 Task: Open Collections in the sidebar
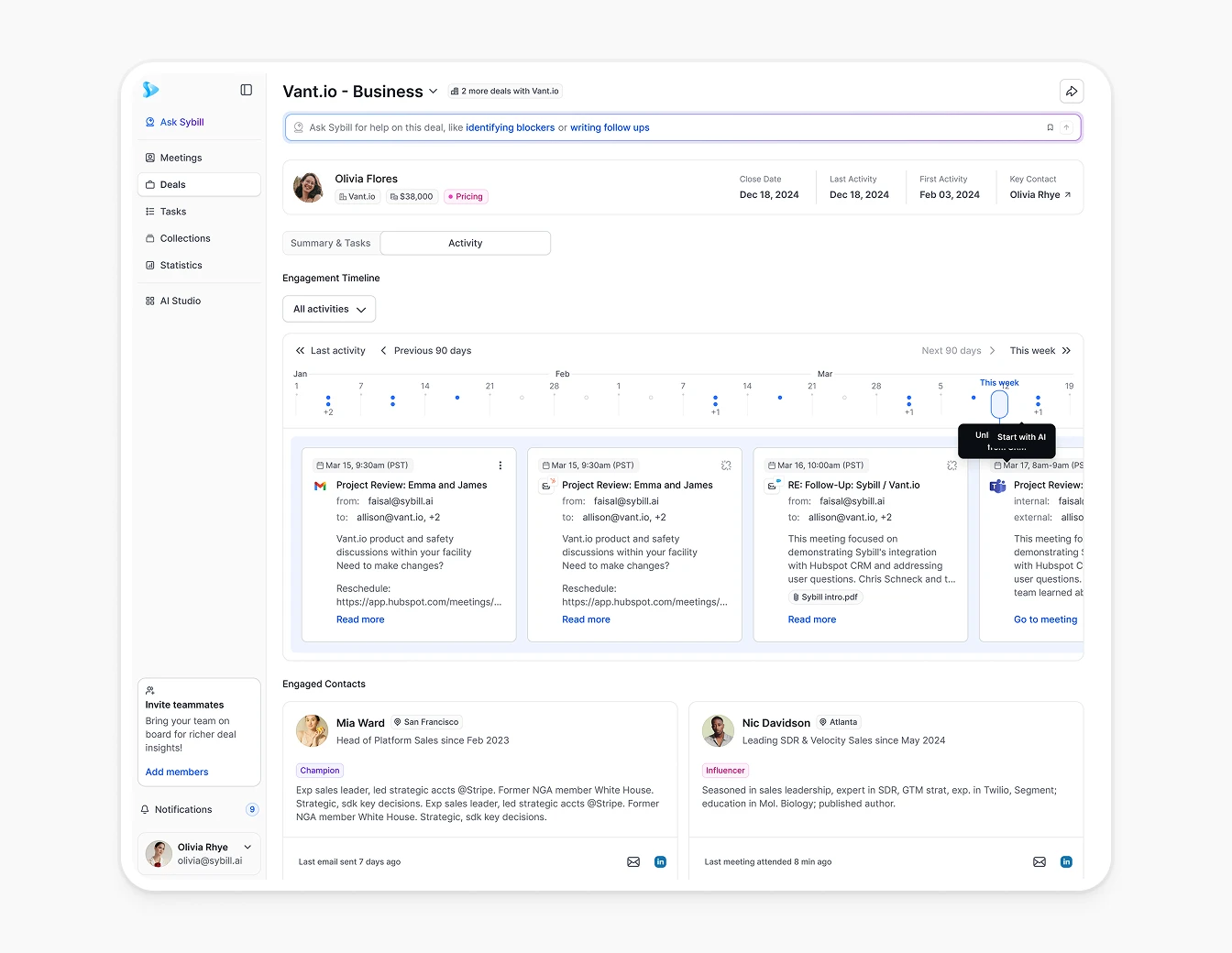(x=184, y=238)
